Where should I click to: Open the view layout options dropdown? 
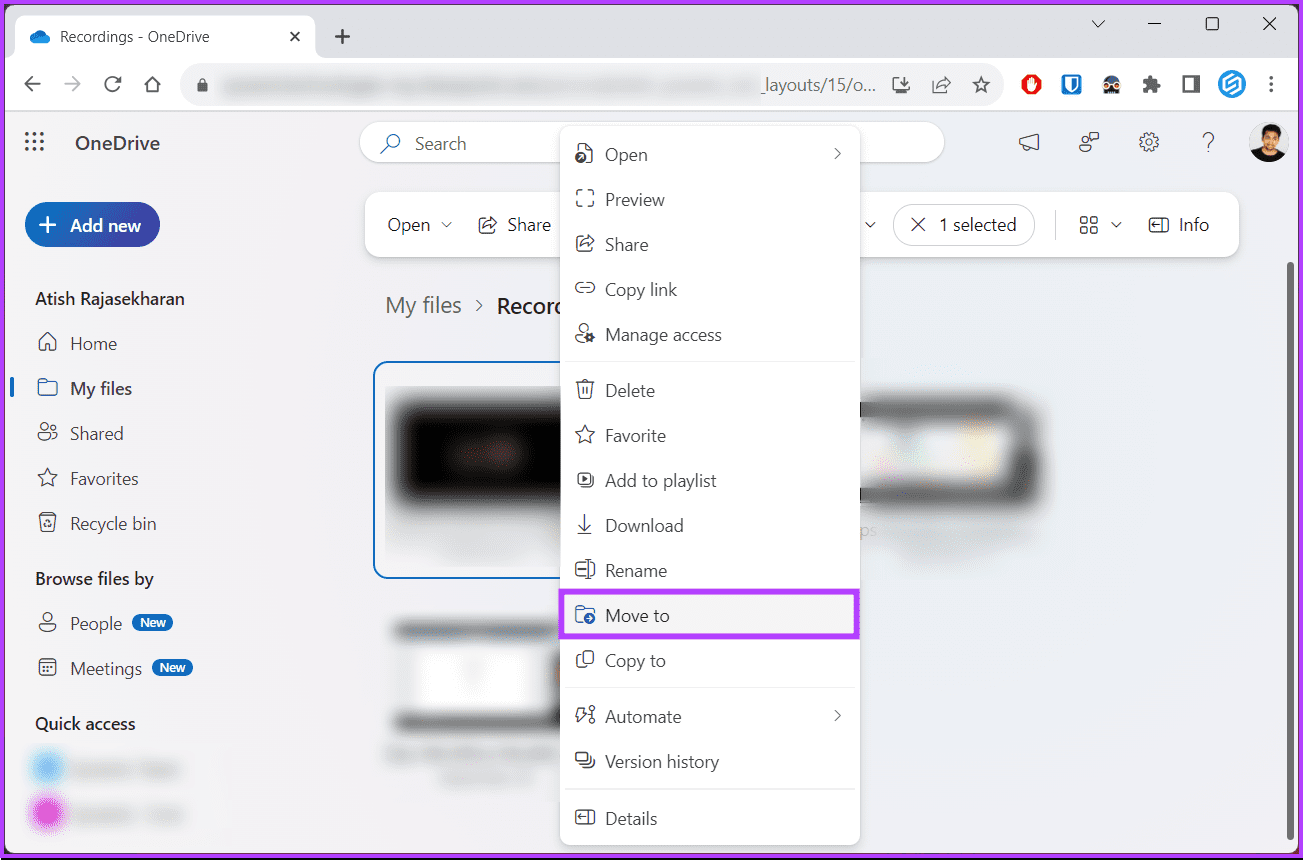[x=1100, y=225]
